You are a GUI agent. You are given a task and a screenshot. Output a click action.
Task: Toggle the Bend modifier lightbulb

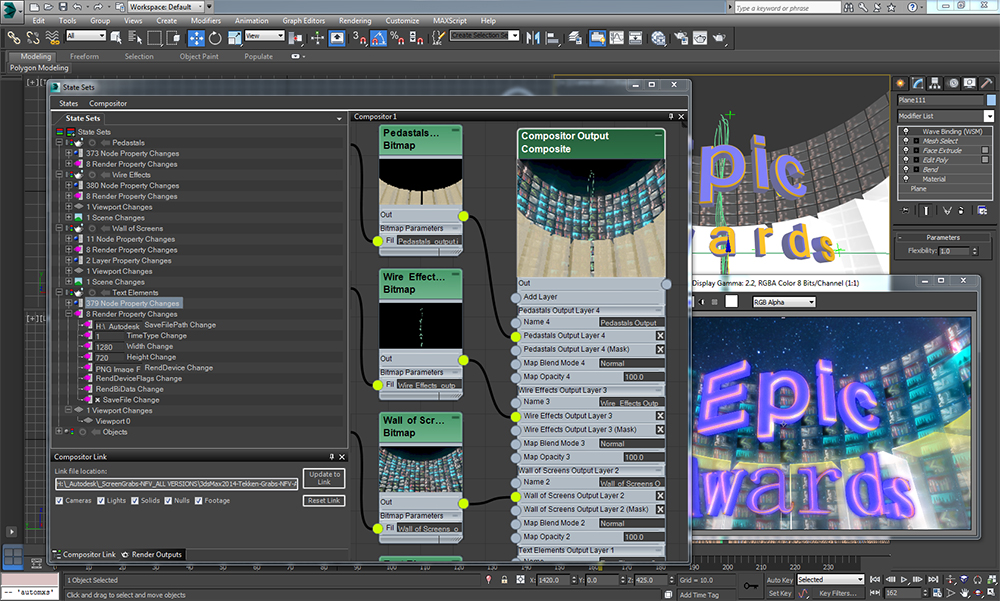906,169
